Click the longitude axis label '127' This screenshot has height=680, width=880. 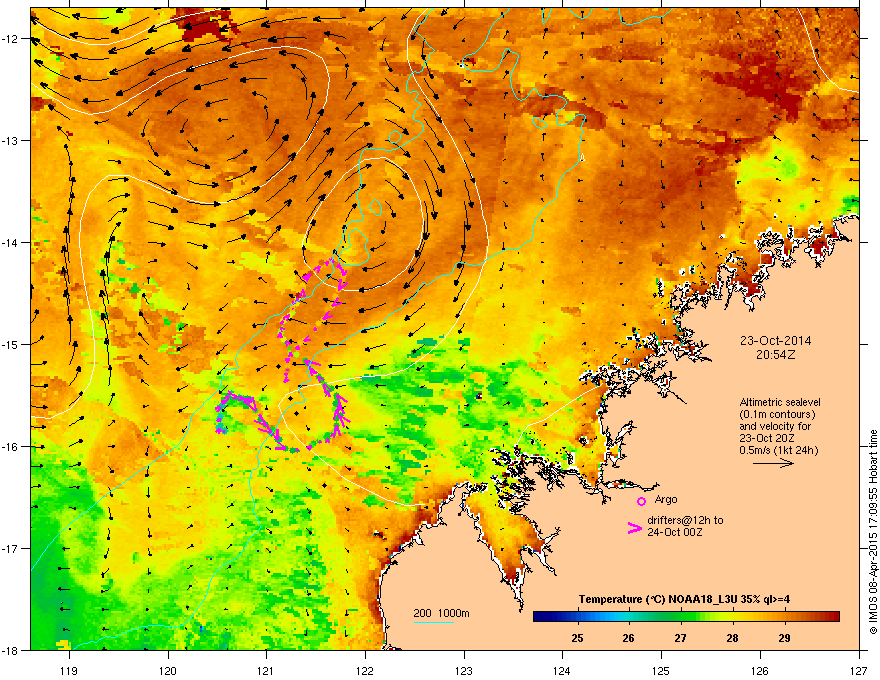click(x=859, y=670)
